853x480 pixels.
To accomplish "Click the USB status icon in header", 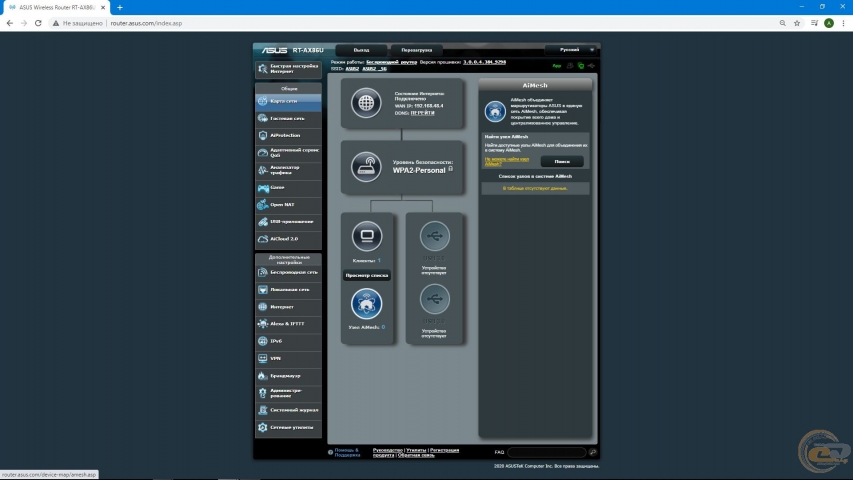I will click(591, 66).
